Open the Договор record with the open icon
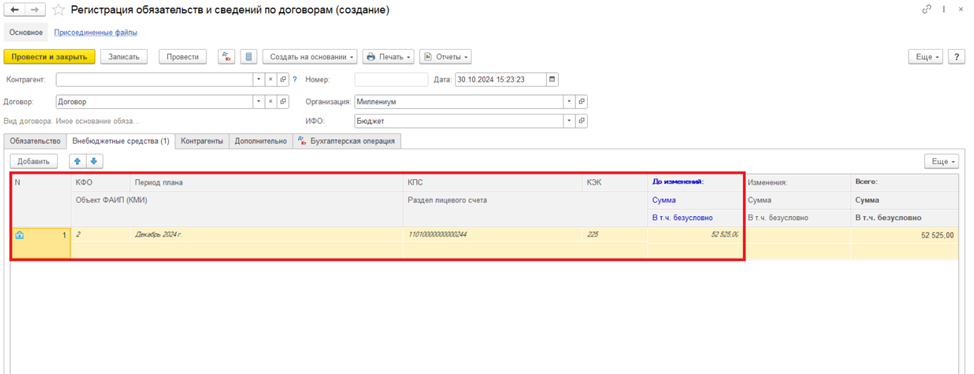Viewport: 974px width, 374px height. (283, 101)
